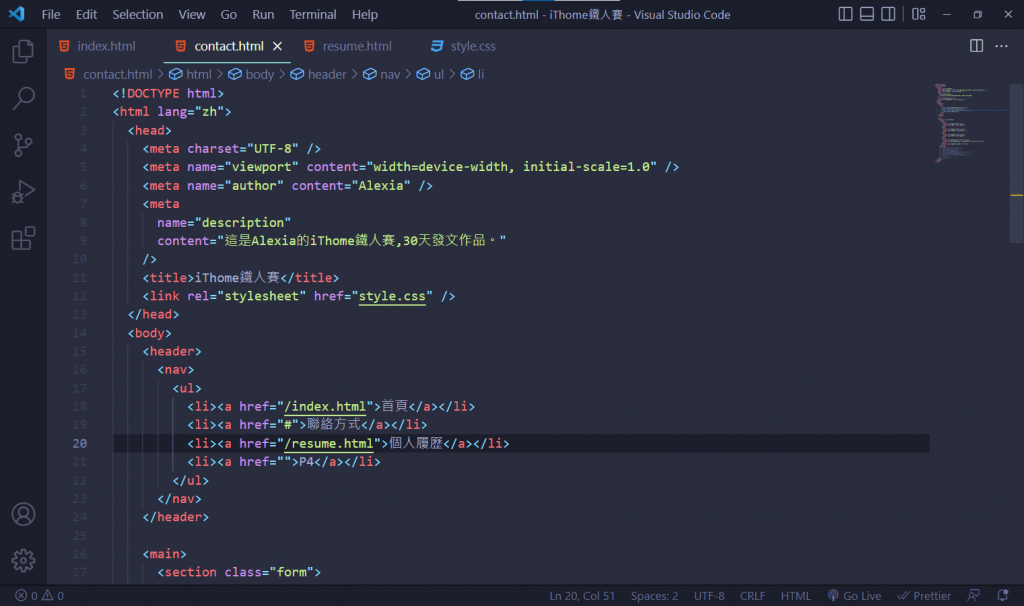
Task: Open the Accounts menu icon
Action: point(23,515)
